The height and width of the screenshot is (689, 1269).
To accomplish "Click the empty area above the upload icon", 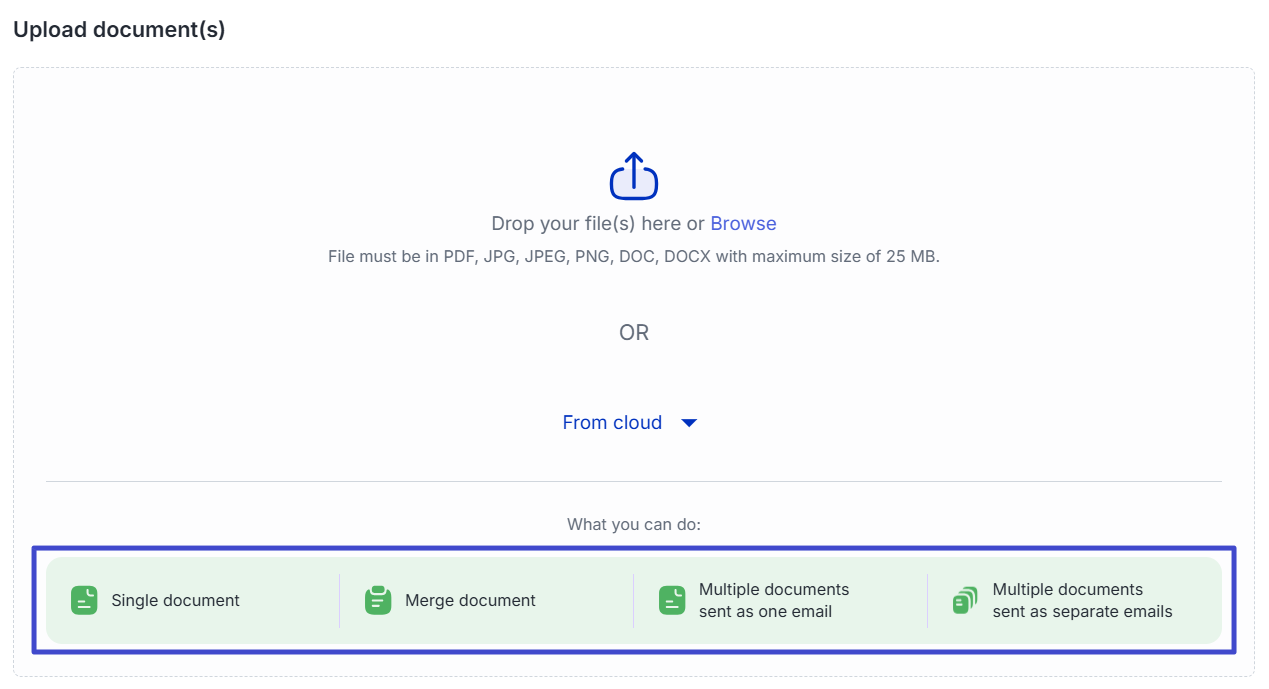I will click(634, 108).
